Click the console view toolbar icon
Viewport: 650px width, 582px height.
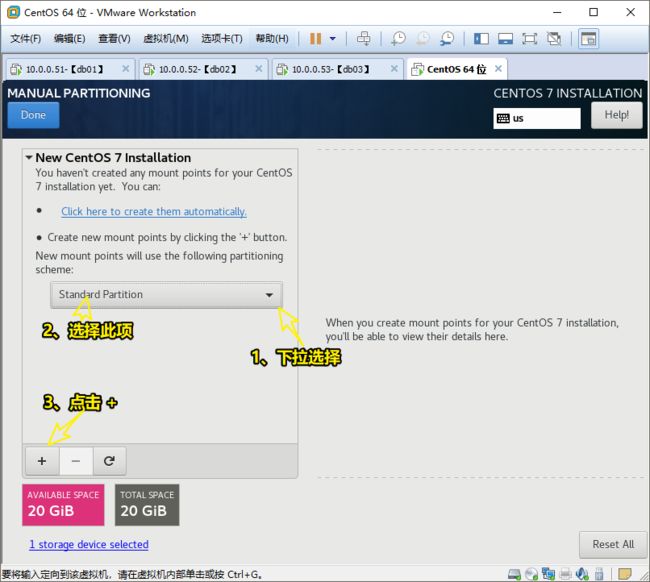point(588,39)
